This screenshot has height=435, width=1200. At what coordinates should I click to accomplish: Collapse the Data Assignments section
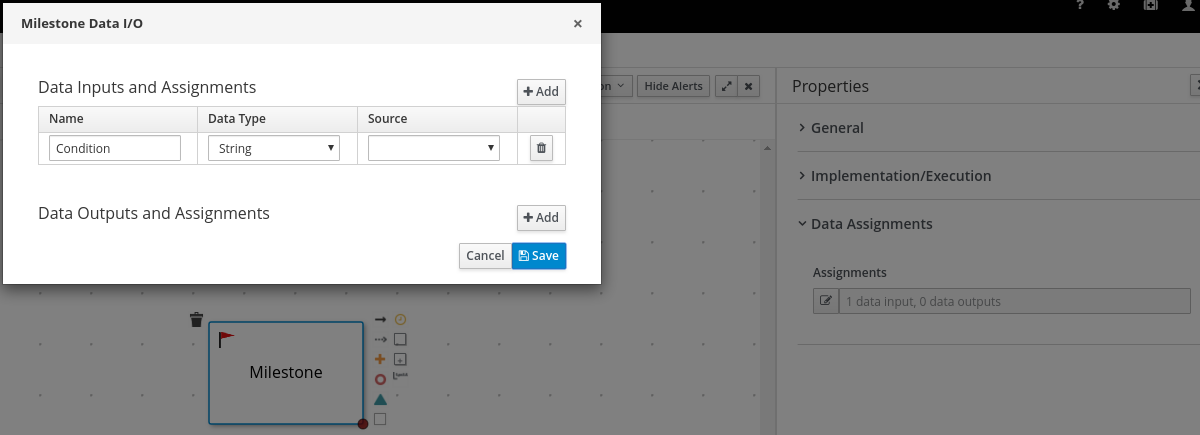point(871,224)
